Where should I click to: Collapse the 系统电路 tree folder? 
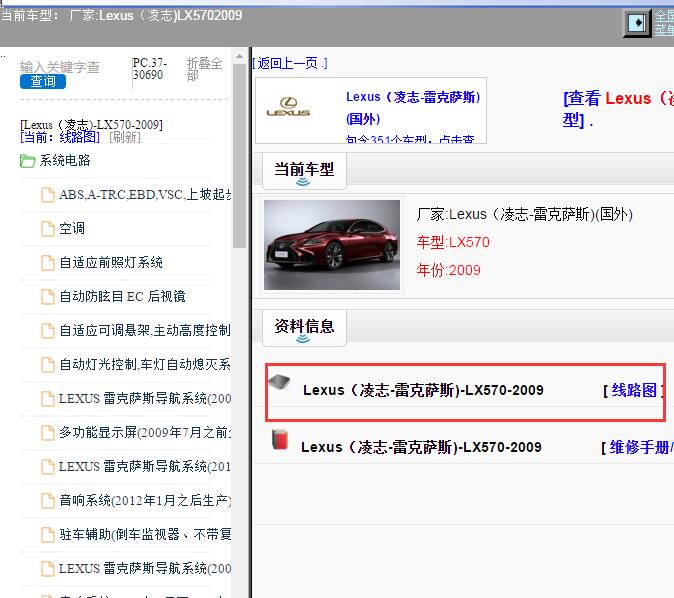pyautogui.click(x=65, y=160)
